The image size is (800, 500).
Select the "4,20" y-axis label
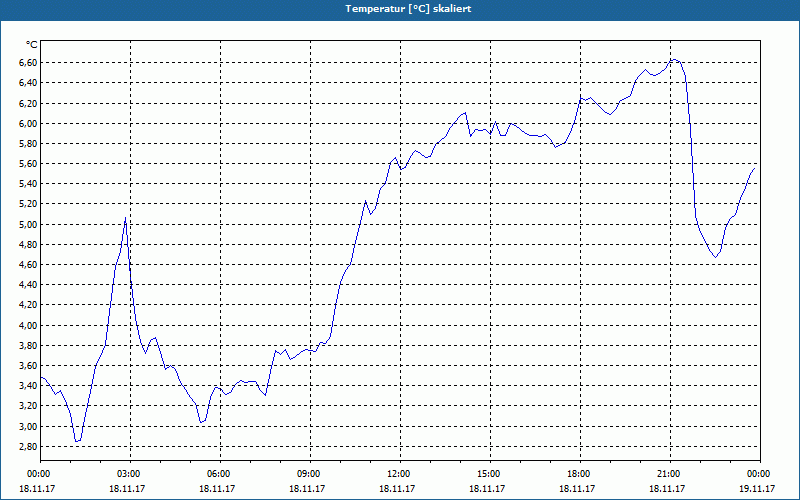(29, 305)
